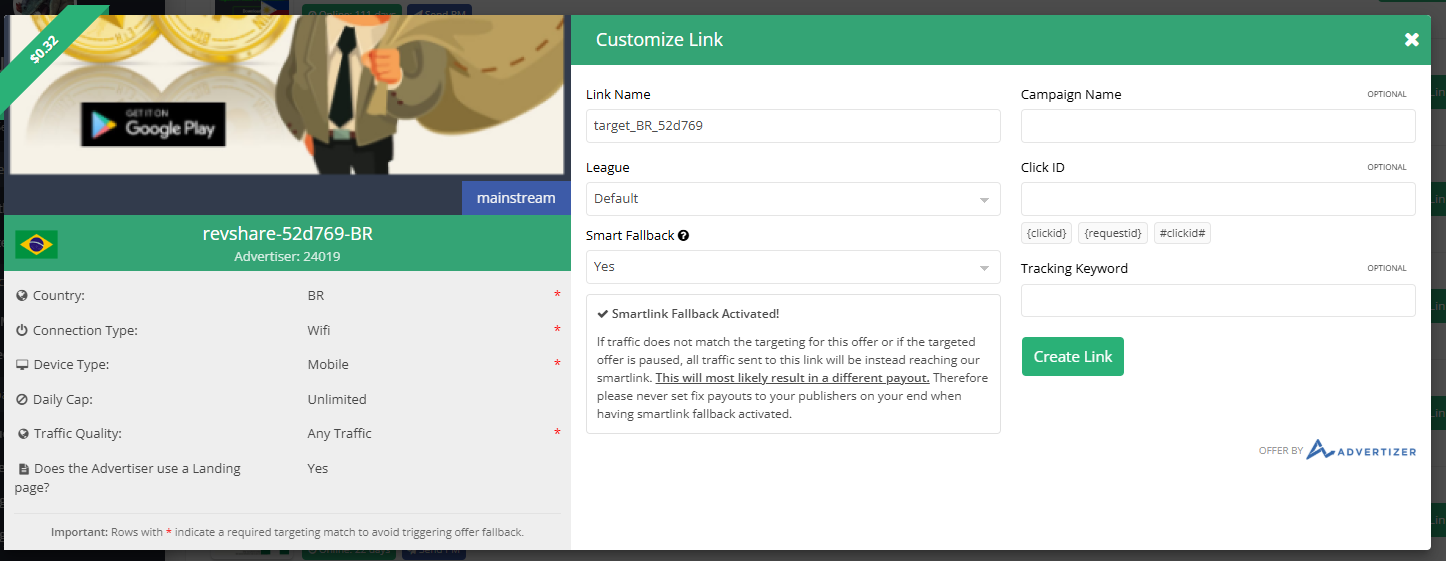Click the monitor icon beside Device Type
This screenshot has height=561, width=1446.
[22, 365]
